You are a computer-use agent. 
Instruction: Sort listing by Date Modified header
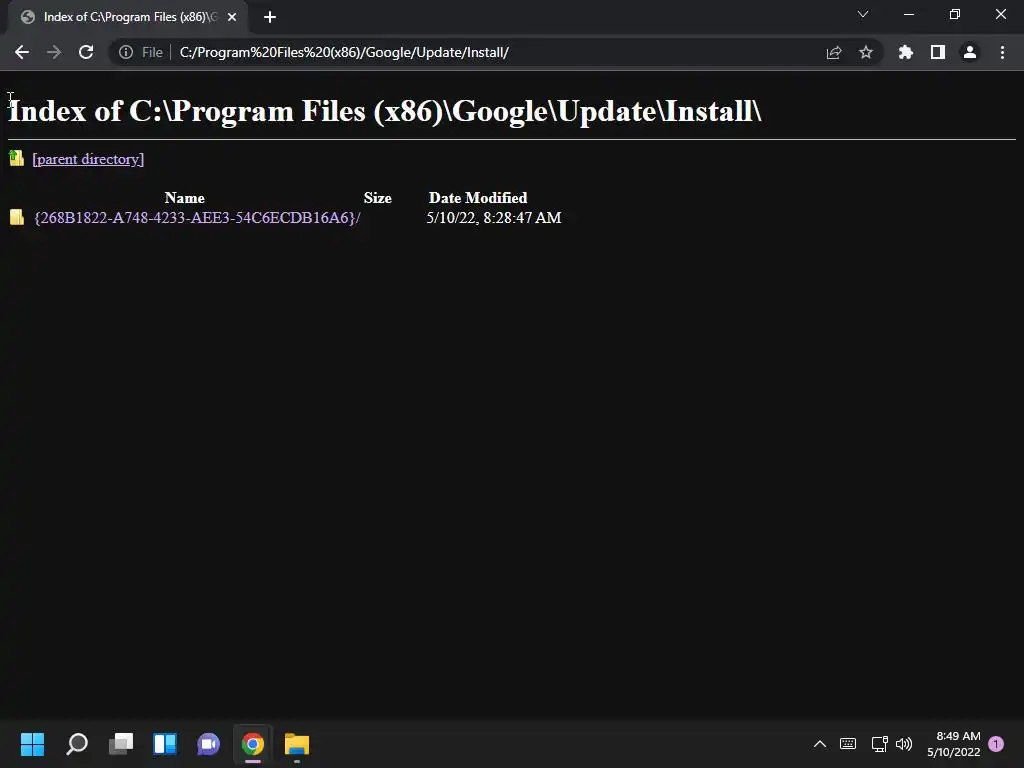point(478,198)
